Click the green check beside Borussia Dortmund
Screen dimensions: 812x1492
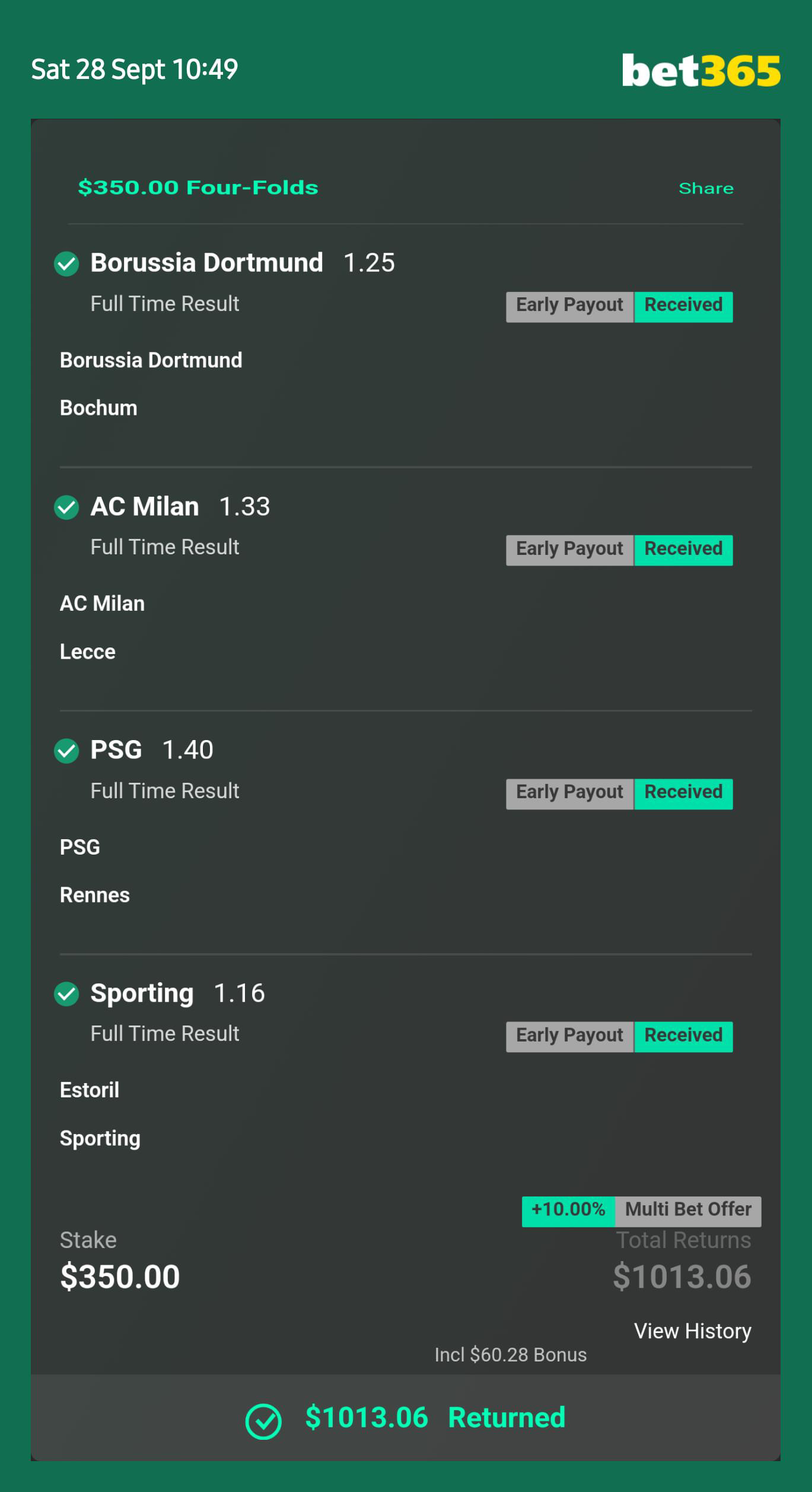tap(66, 264)
